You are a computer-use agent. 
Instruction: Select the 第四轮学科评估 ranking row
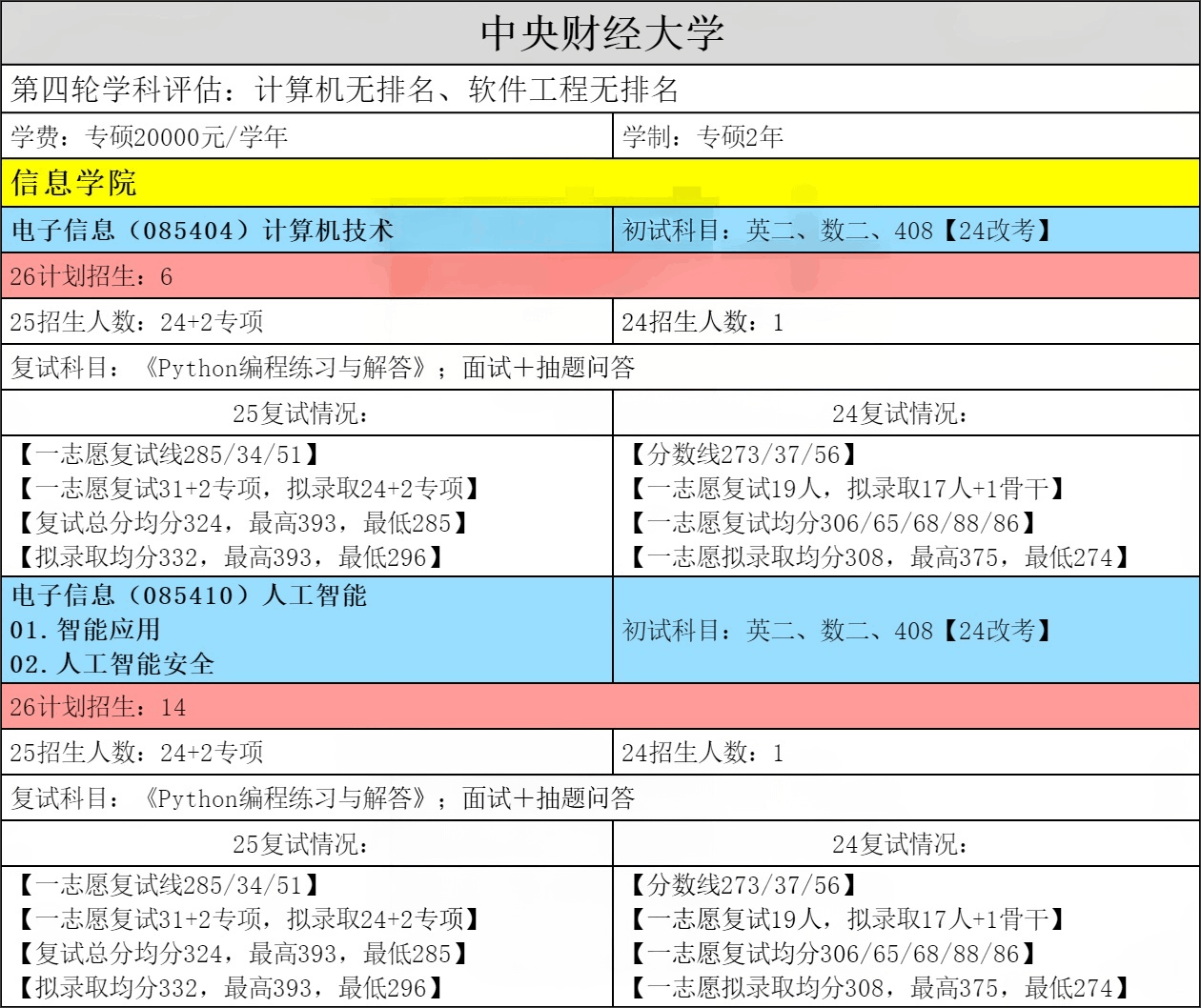coord(345,91)
